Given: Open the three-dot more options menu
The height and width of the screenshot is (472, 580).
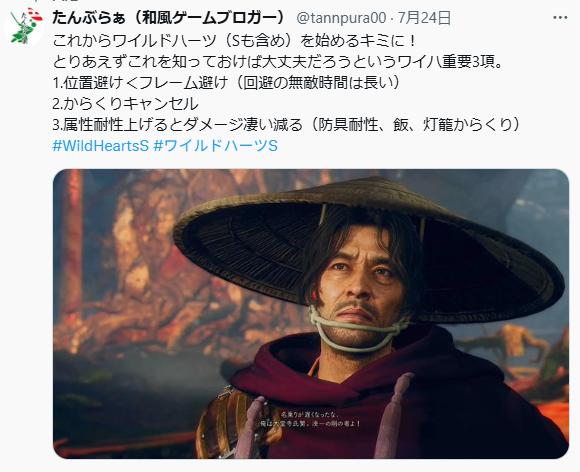Looking at the screenshot, I should (x=560, y=18).
